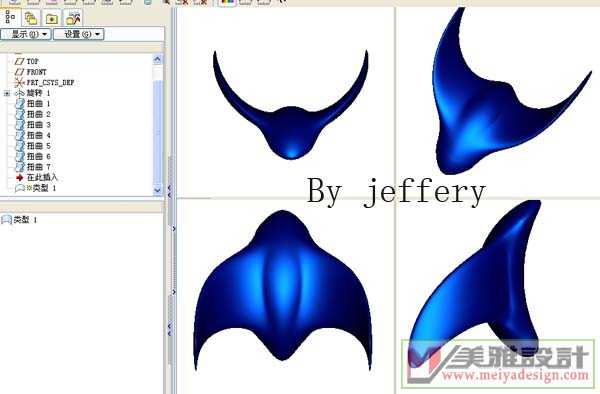Open the Model Tree navigator tab
The image size is (600, 394).
10,18
